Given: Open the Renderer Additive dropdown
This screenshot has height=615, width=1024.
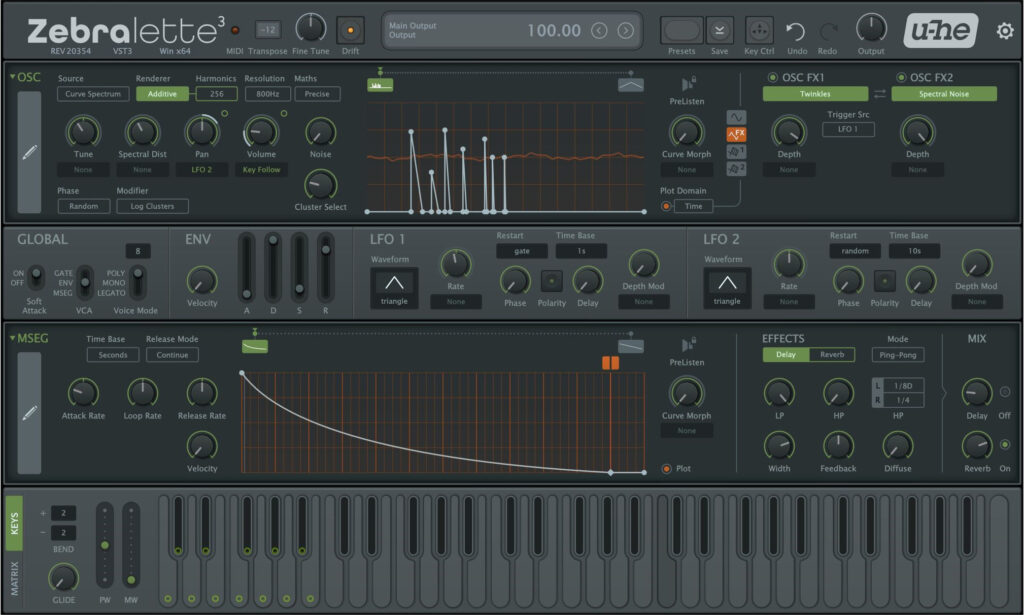Looking at the screenshot, I should [x=160, y=94].
